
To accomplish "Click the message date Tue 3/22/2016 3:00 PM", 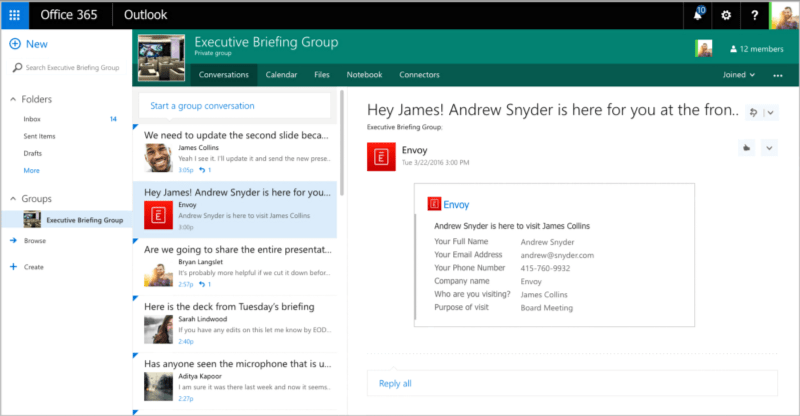I will tap(435, 163).
